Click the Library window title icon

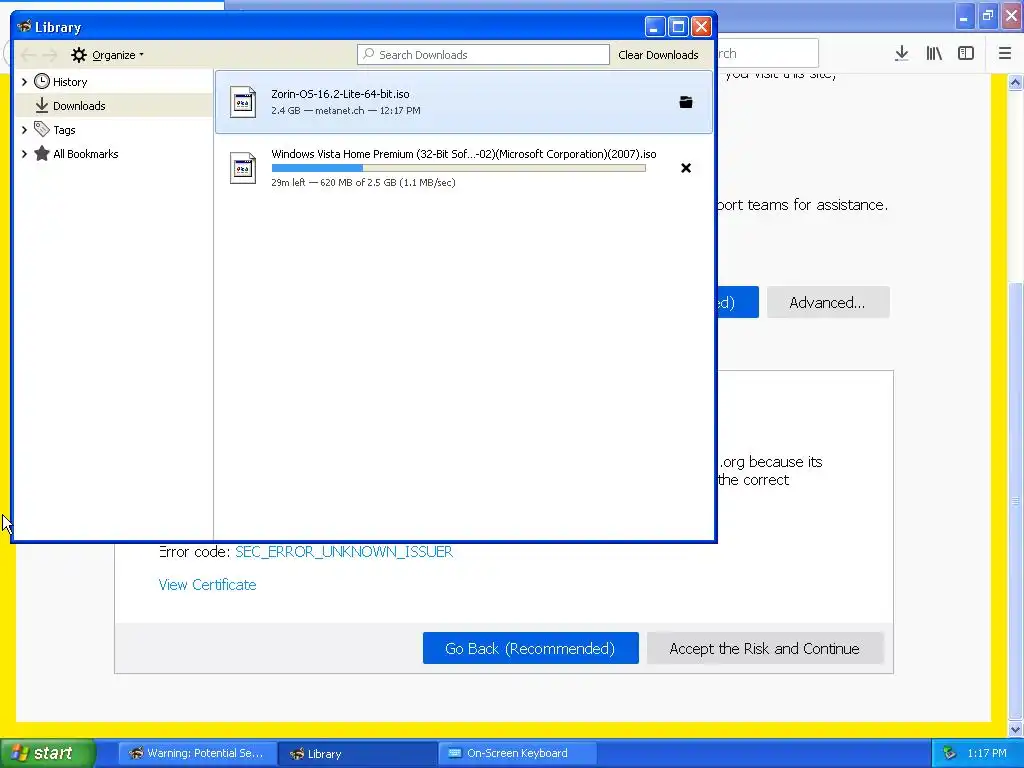pos(24,27)
